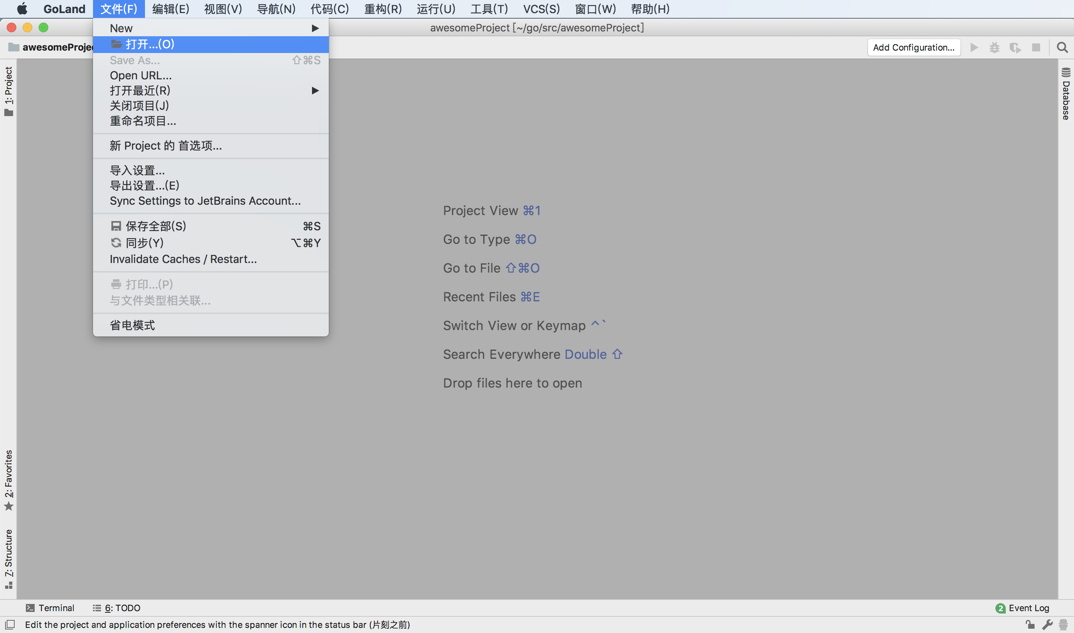The width and height of the screenshot is (1074, 633).
Task: Toggle 省电模式 power save mode
Action: (x=211, y=325)
